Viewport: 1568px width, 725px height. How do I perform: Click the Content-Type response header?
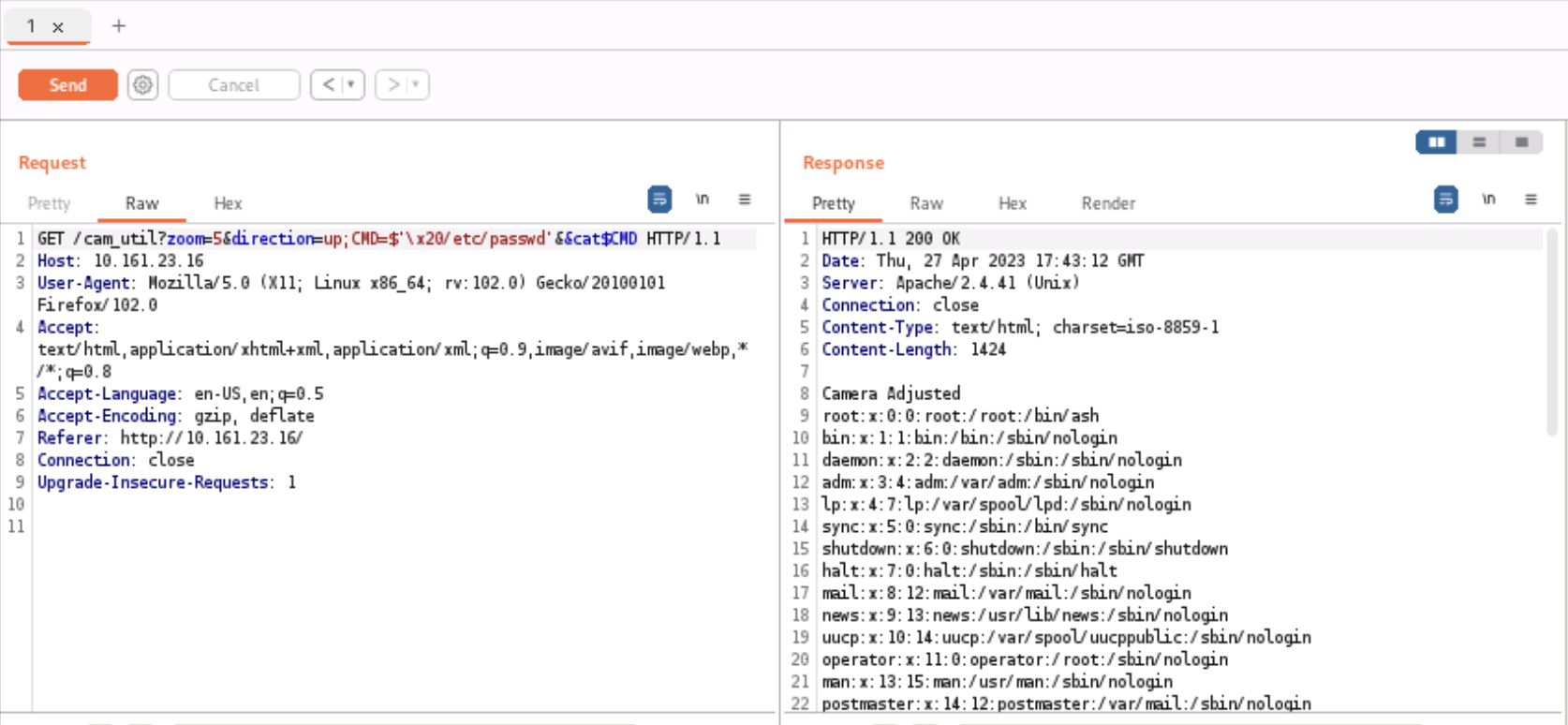1021,328
